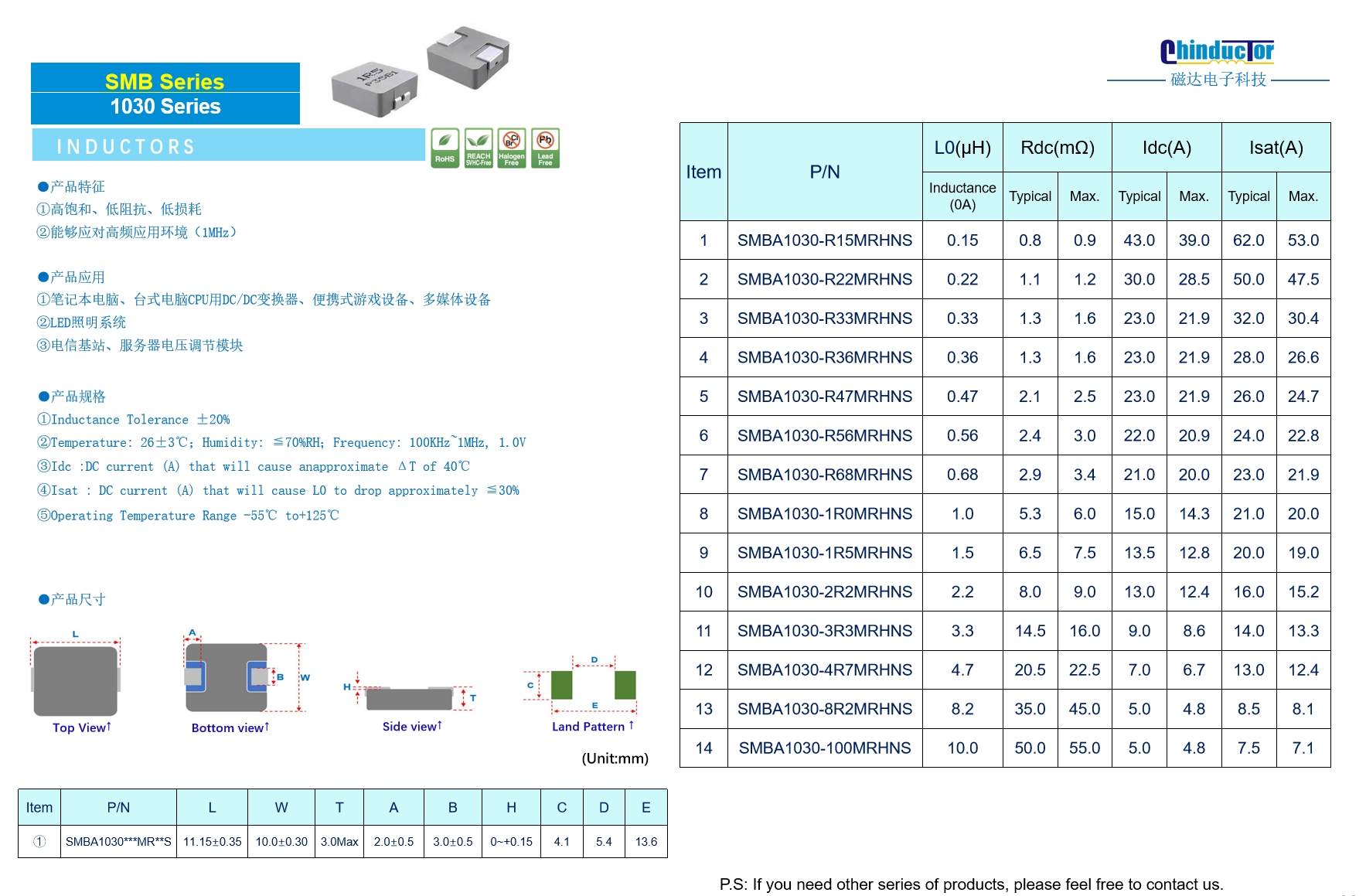1366x896 pixels.
Task: Click the Inductance (0A) subheader
Action: [962, 196]
